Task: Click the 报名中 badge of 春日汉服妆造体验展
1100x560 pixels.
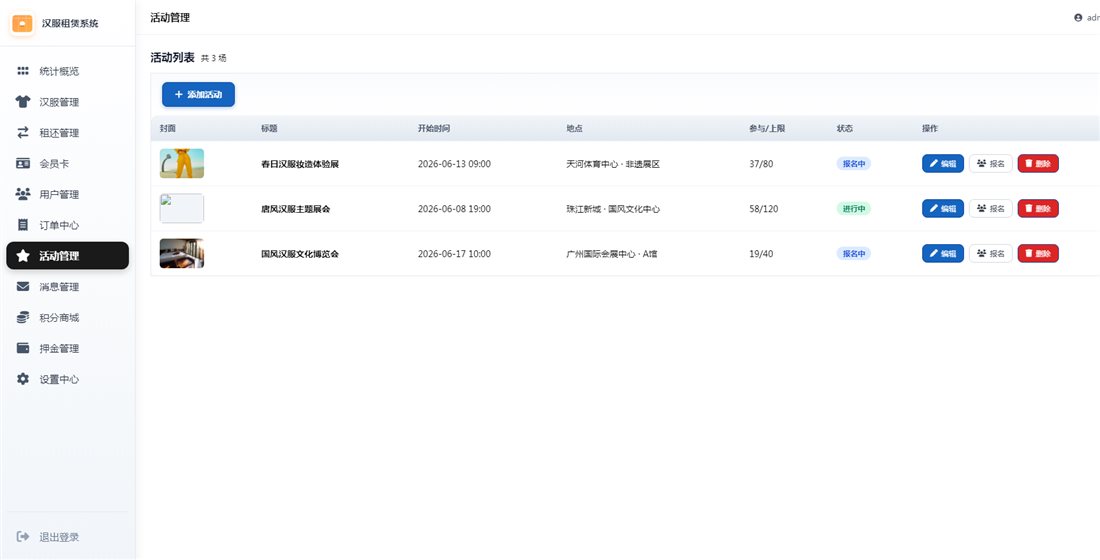Action: pyautogui.click(x=854, y=164)
